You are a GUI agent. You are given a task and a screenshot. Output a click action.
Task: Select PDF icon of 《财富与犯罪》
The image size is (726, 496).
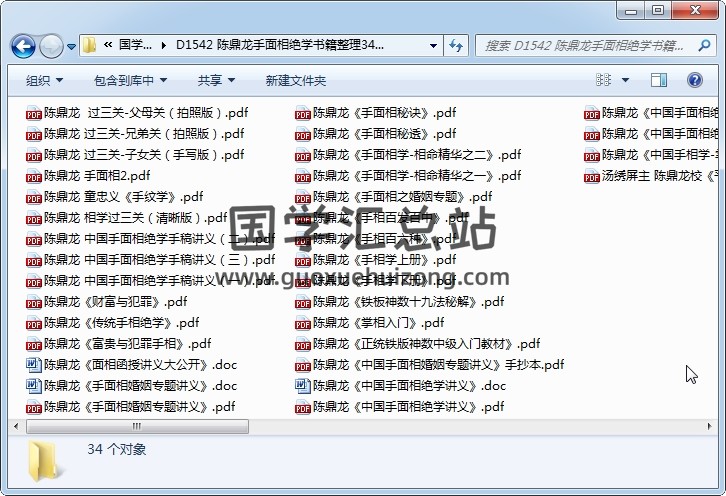point(34,302)
